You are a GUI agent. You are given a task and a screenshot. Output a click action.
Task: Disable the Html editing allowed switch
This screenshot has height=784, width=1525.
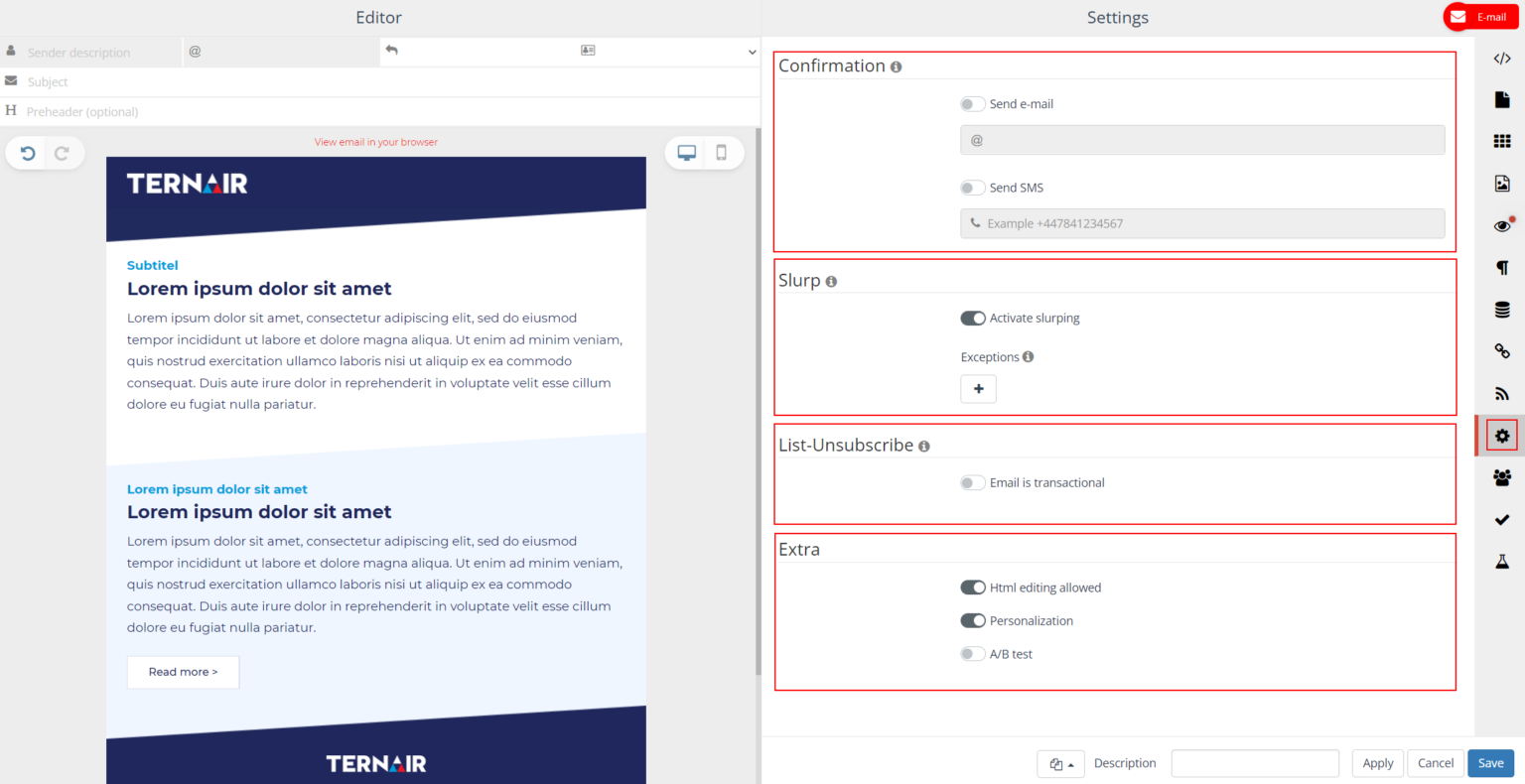click(973, 588)
